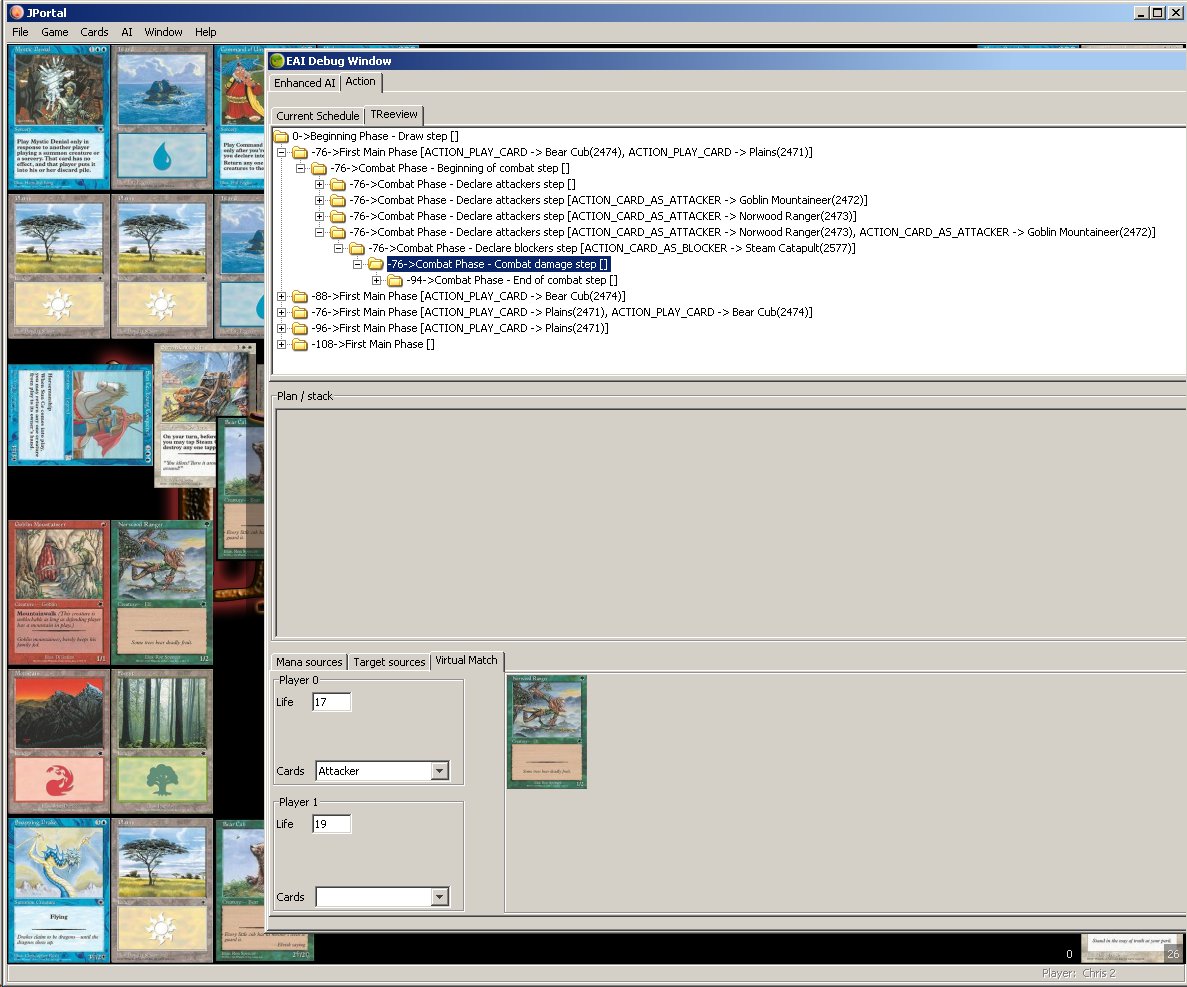
Task: Click folder icon of Declare blockers step row
Action: pos(357,248)
